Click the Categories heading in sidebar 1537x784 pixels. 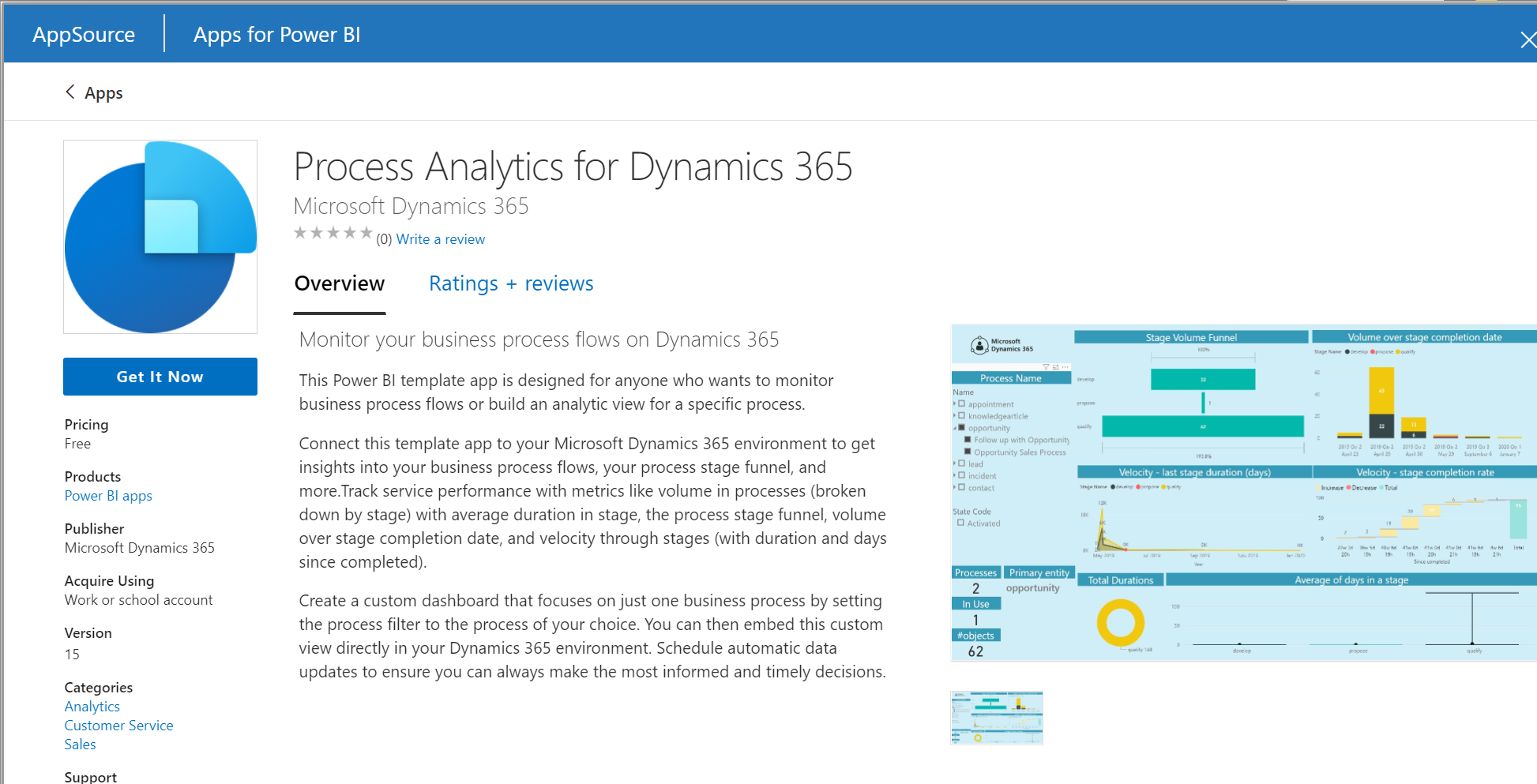click(x=99, y=688)
